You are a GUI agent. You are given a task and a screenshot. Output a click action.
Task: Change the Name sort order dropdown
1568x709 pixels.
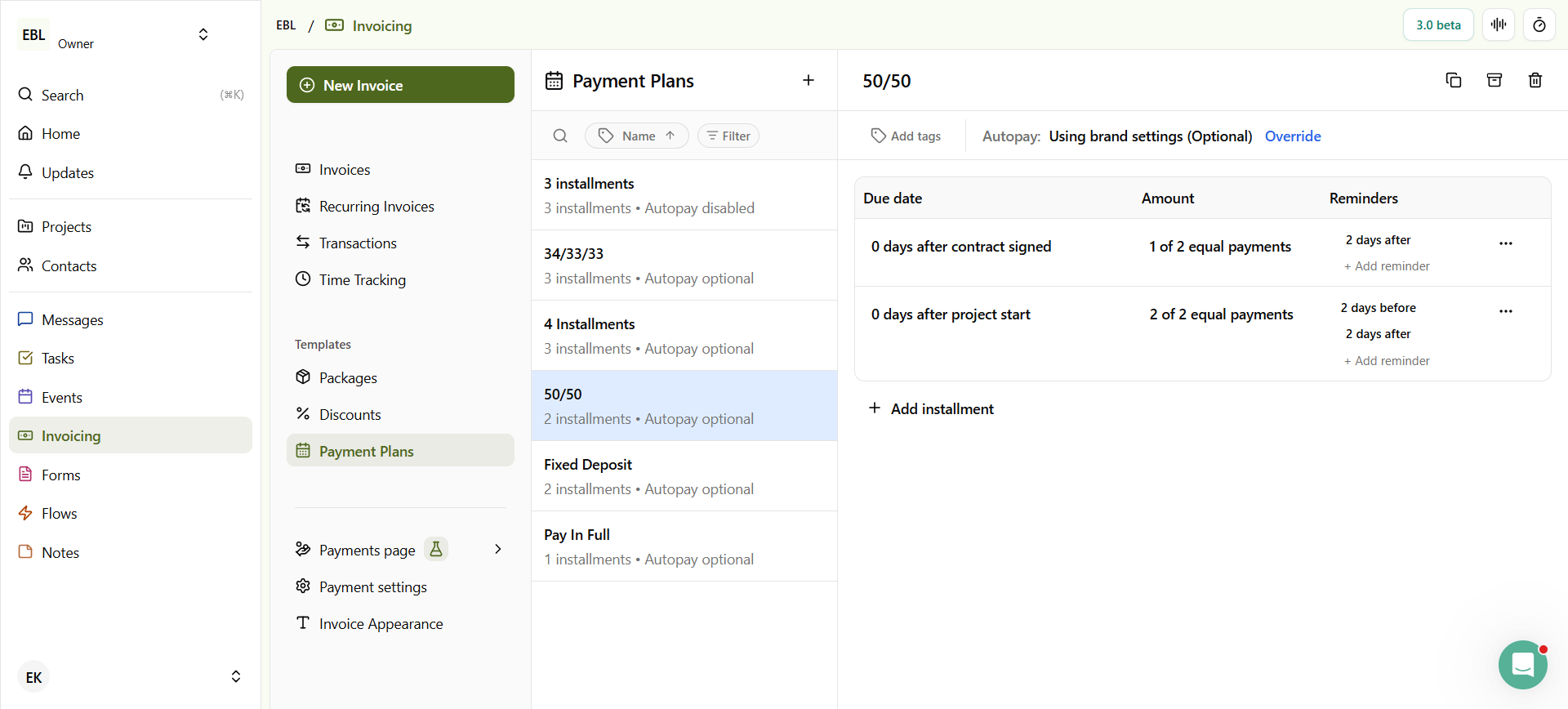pyautogui.click(x=637, y=136)
